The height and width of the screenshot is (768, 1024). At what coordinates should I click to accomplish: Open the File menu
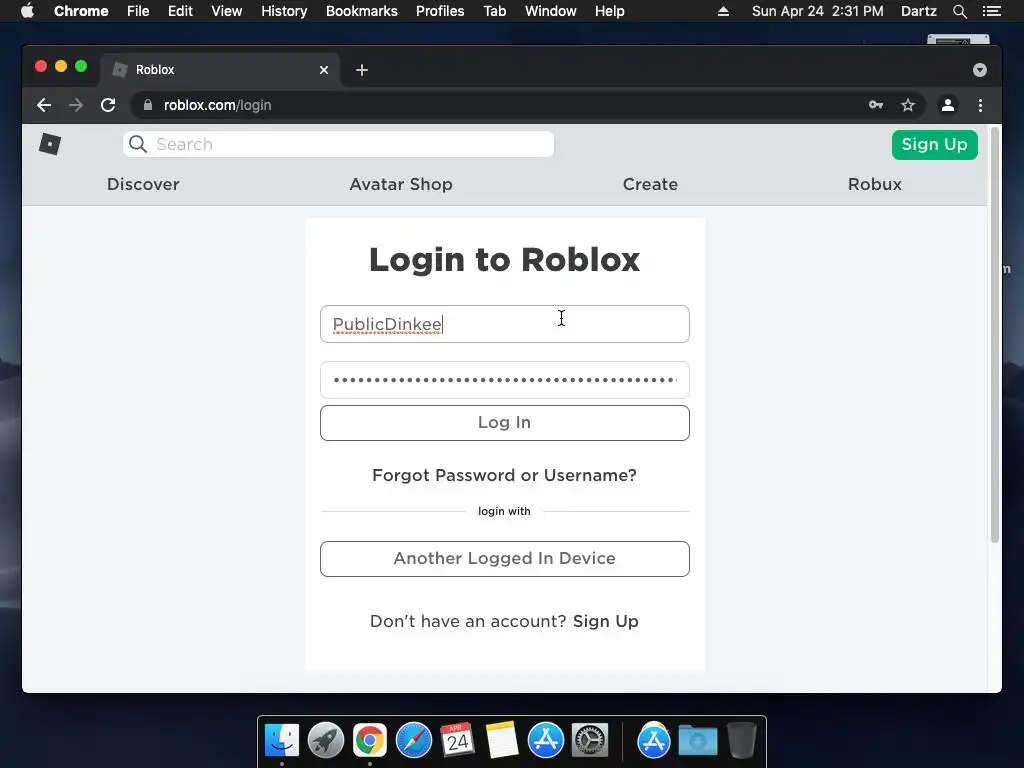138,11
